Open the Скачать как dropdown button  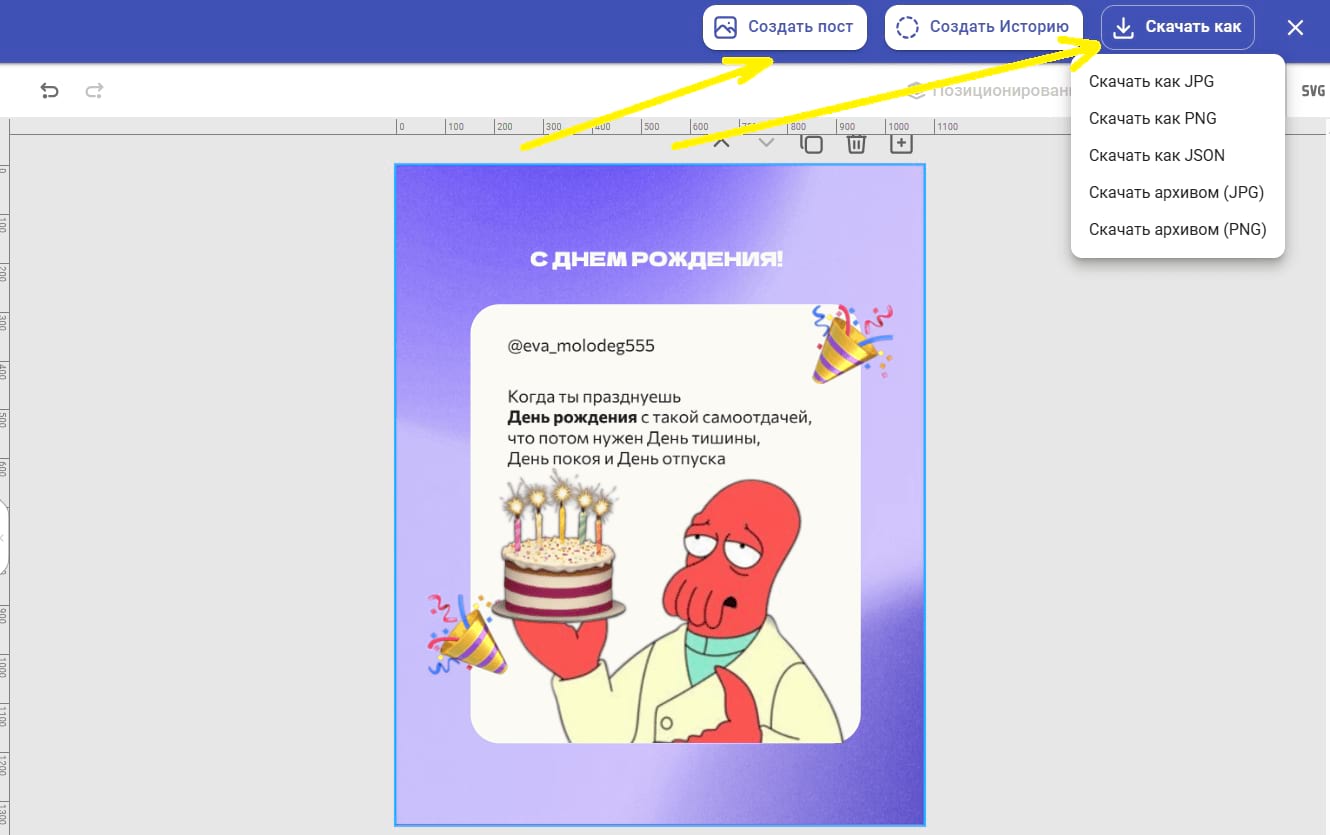pos(1178,27)
